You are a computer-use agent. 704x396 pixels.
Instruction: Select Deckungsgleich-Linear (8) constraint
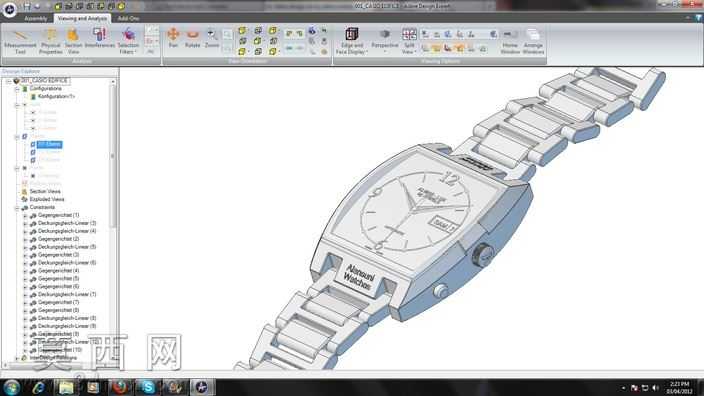[67, 318]
